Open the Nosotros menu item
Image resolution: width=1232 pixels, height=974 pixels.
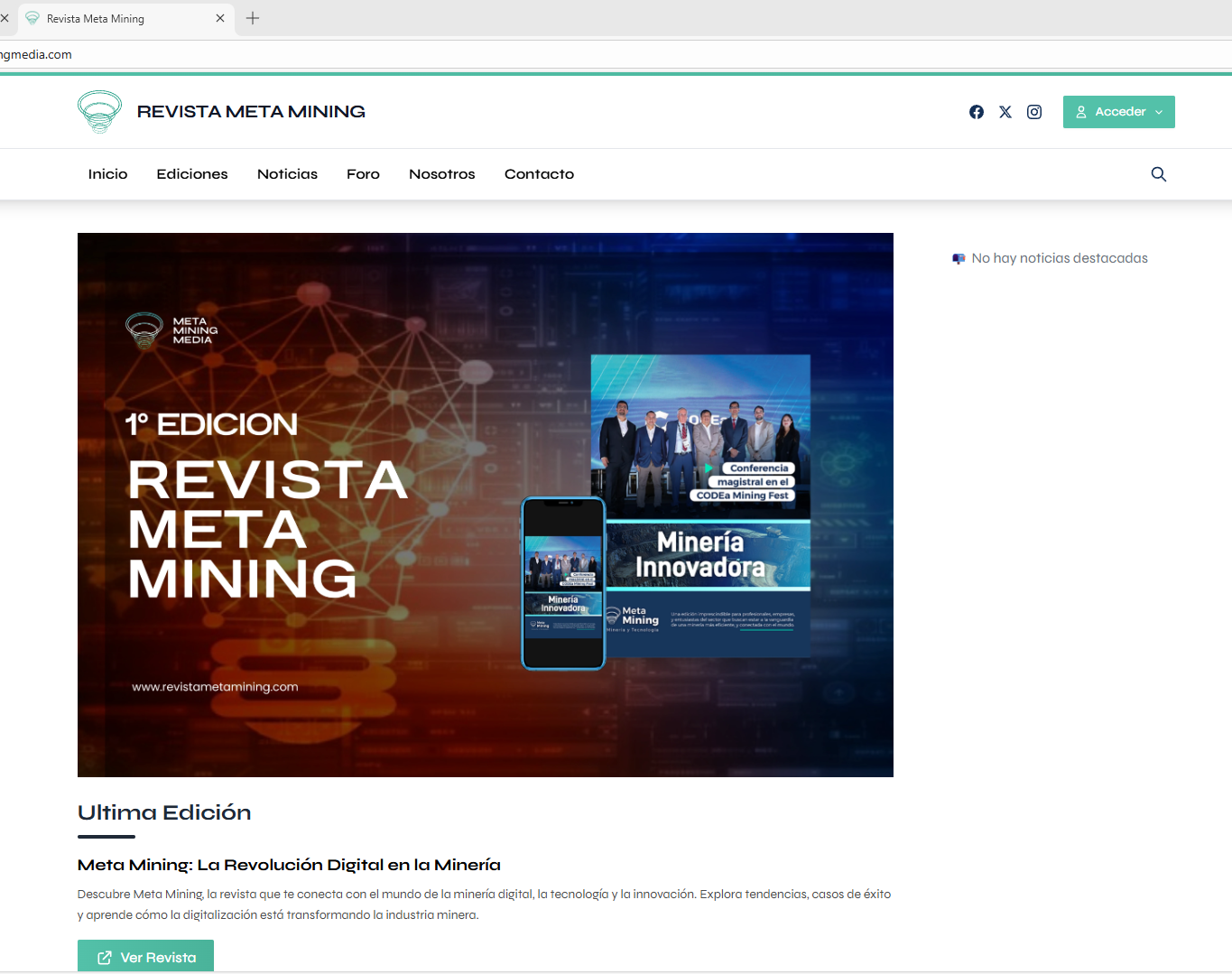coord(442,174)
